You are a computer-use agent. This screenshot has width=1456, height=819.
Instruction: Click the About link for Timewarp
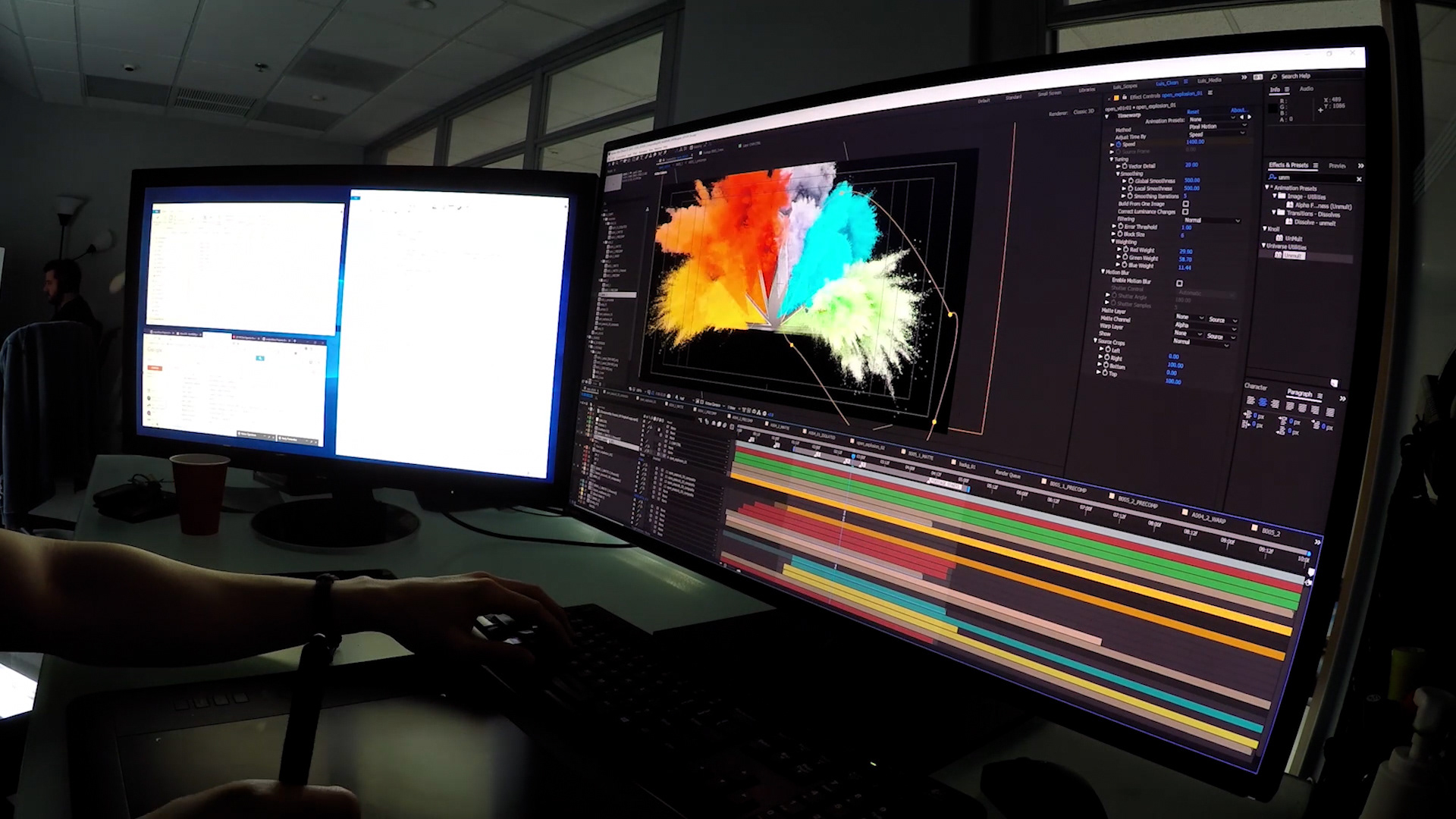(x=1238, y=110)
